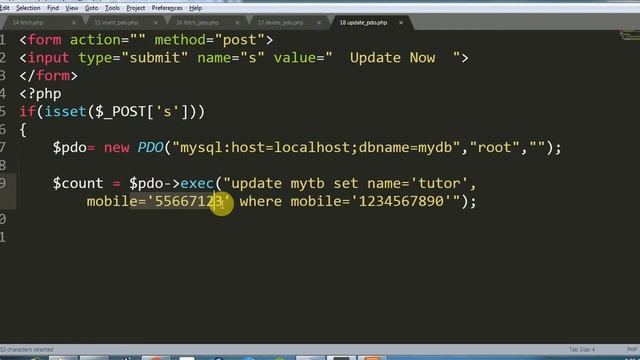Click 'tutor' in the update query
Image resolution: width=640 pixels, height=360 pixels.
439,184
